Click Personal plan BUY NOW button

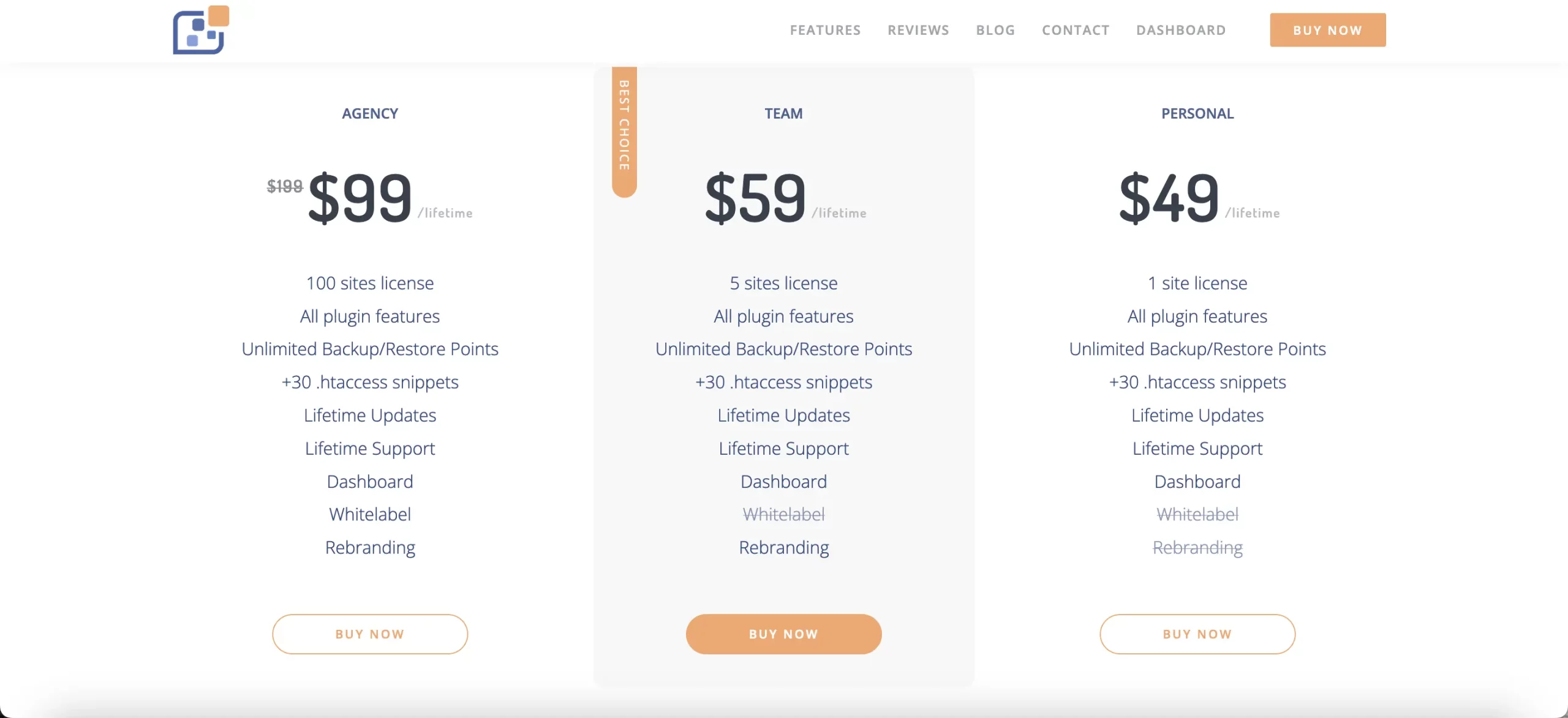click(x=1197, y=634)
